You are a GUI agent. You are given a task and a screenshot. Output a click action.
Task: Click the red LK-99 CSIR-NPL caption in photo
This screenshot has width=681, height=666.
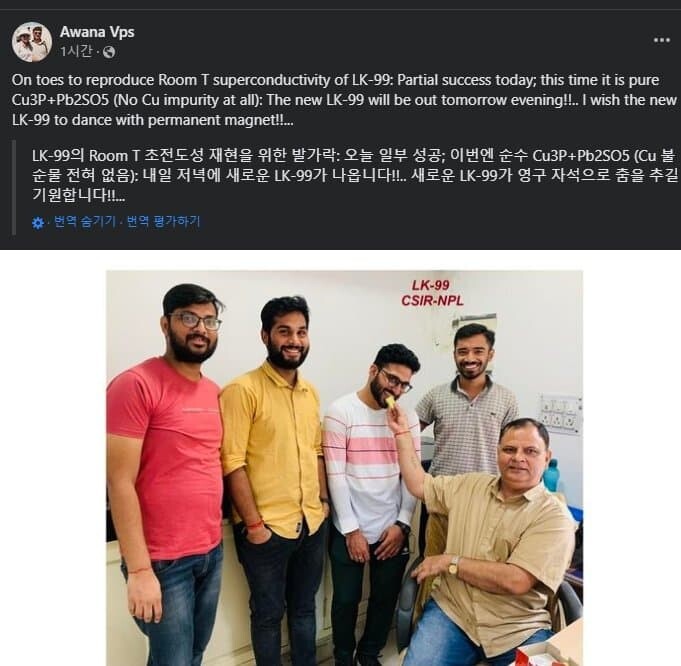[x=432, y=293]
